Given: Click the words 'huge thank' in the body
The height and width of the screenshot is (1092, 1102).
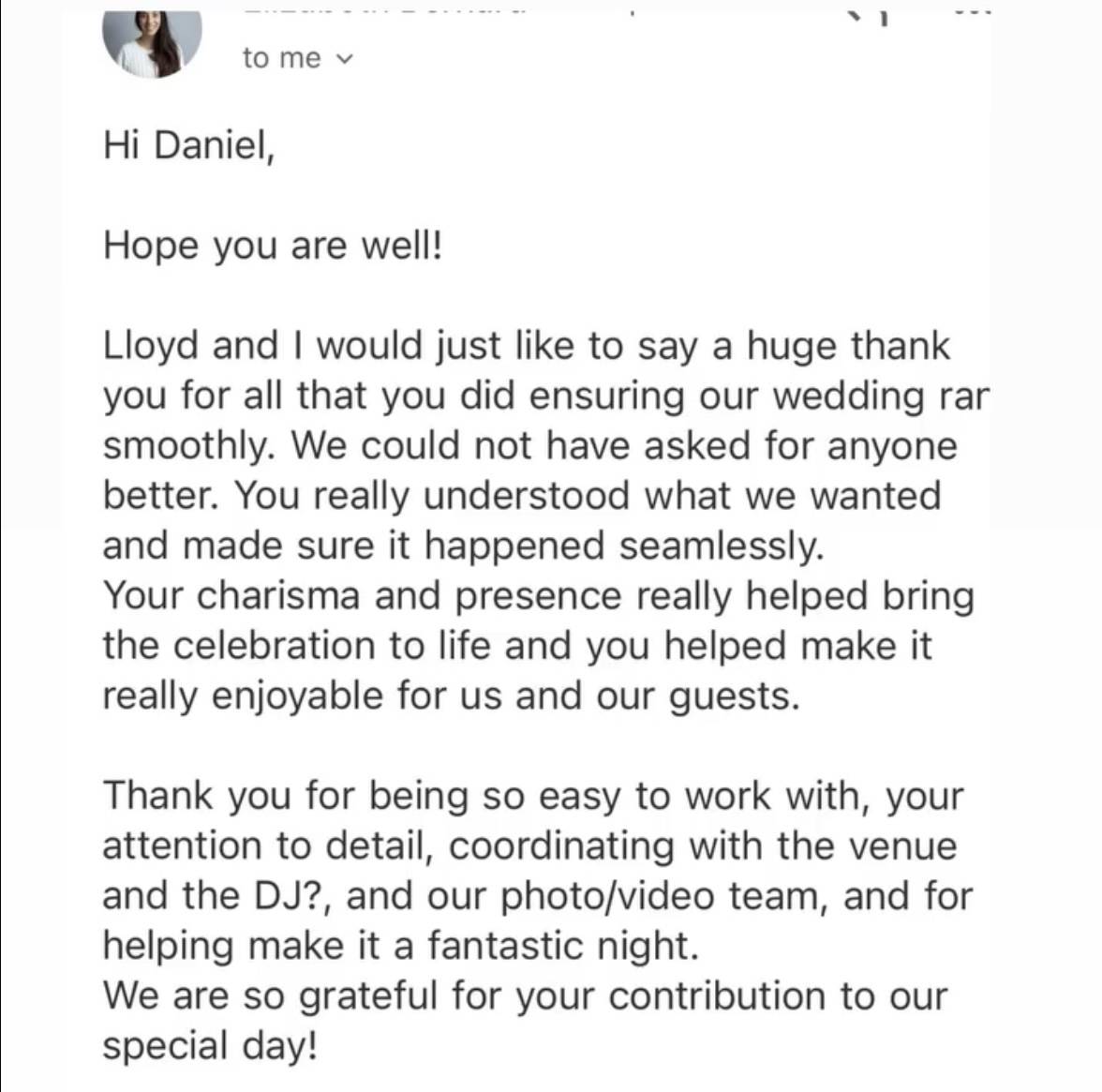Looking at the screenshot, I should point(847,346).
